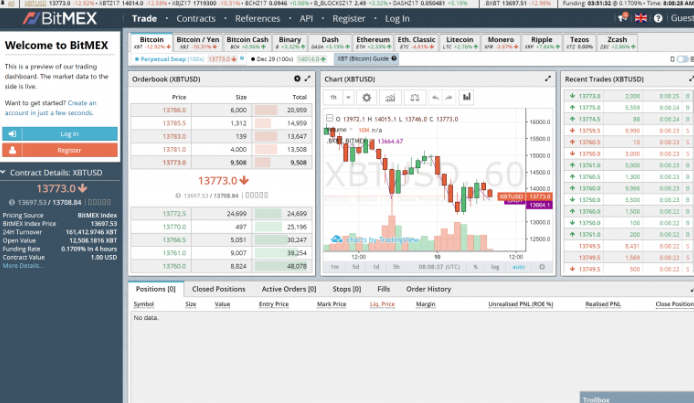This screenshot has width=694, height=403.
Task: Expand the Chart panel to fullscreen
Action: click(x=548, y=79)
